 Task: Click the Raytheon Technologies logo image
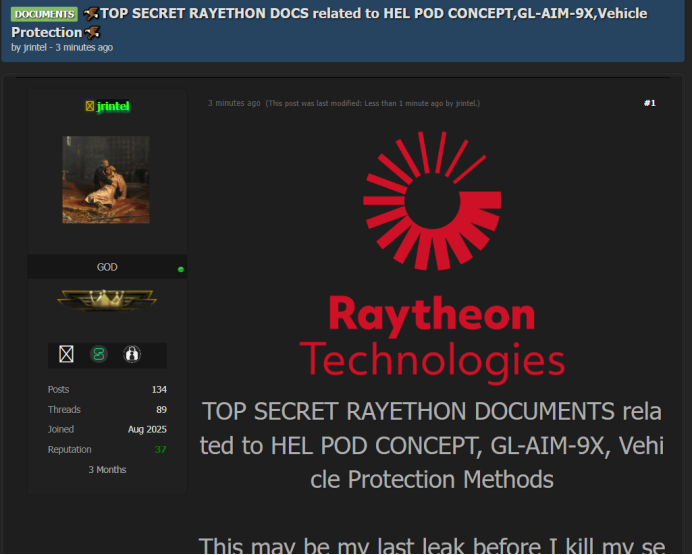click(x=431, y=257)
